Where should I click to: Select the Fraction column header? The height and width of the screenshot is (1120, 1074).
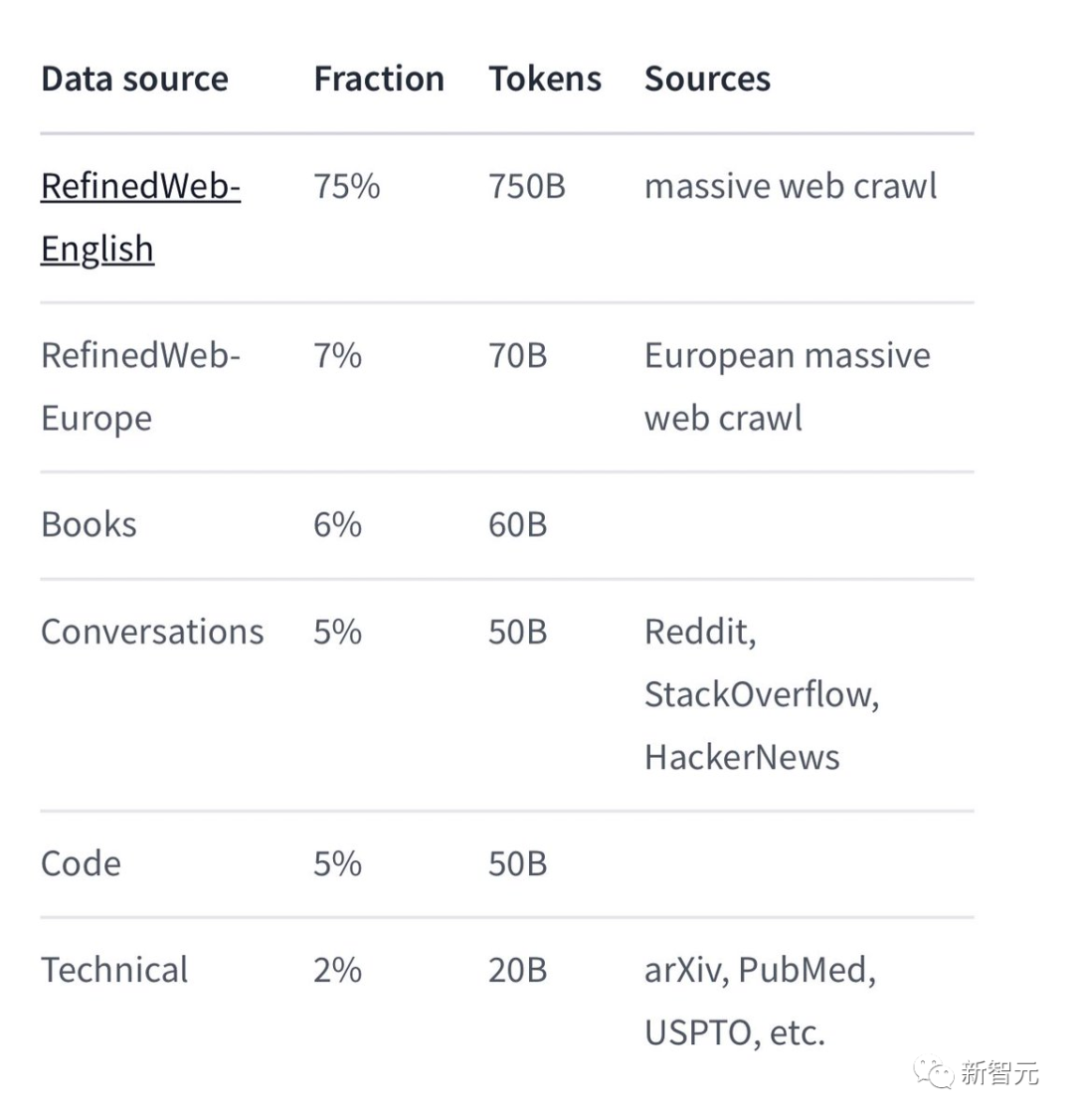click(379, 80)
